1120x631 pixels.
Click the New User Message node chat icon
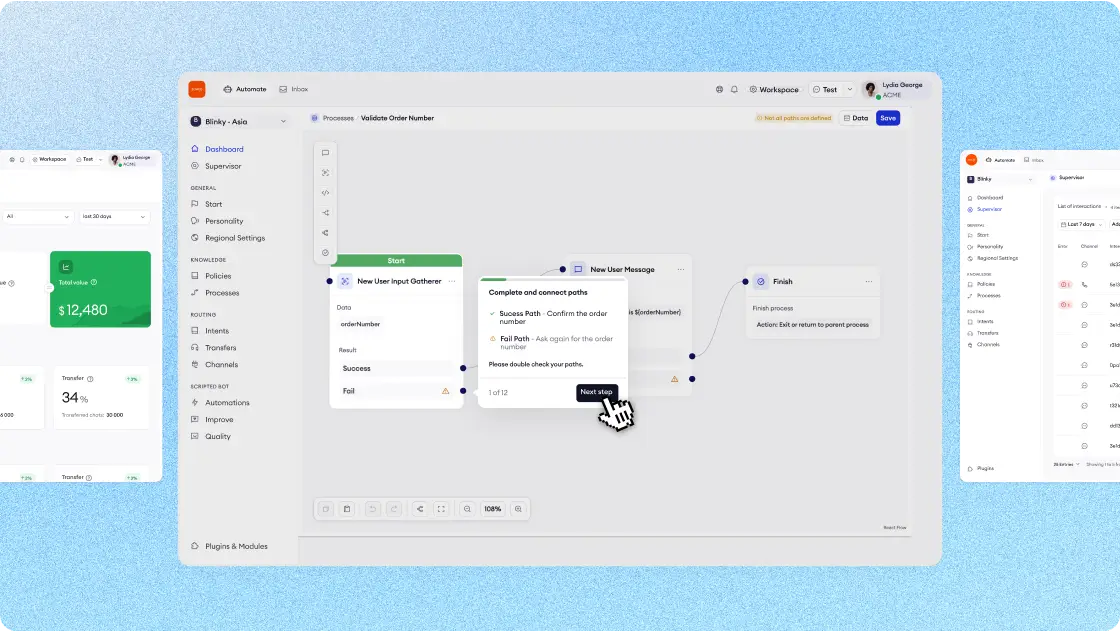point(578,269)
